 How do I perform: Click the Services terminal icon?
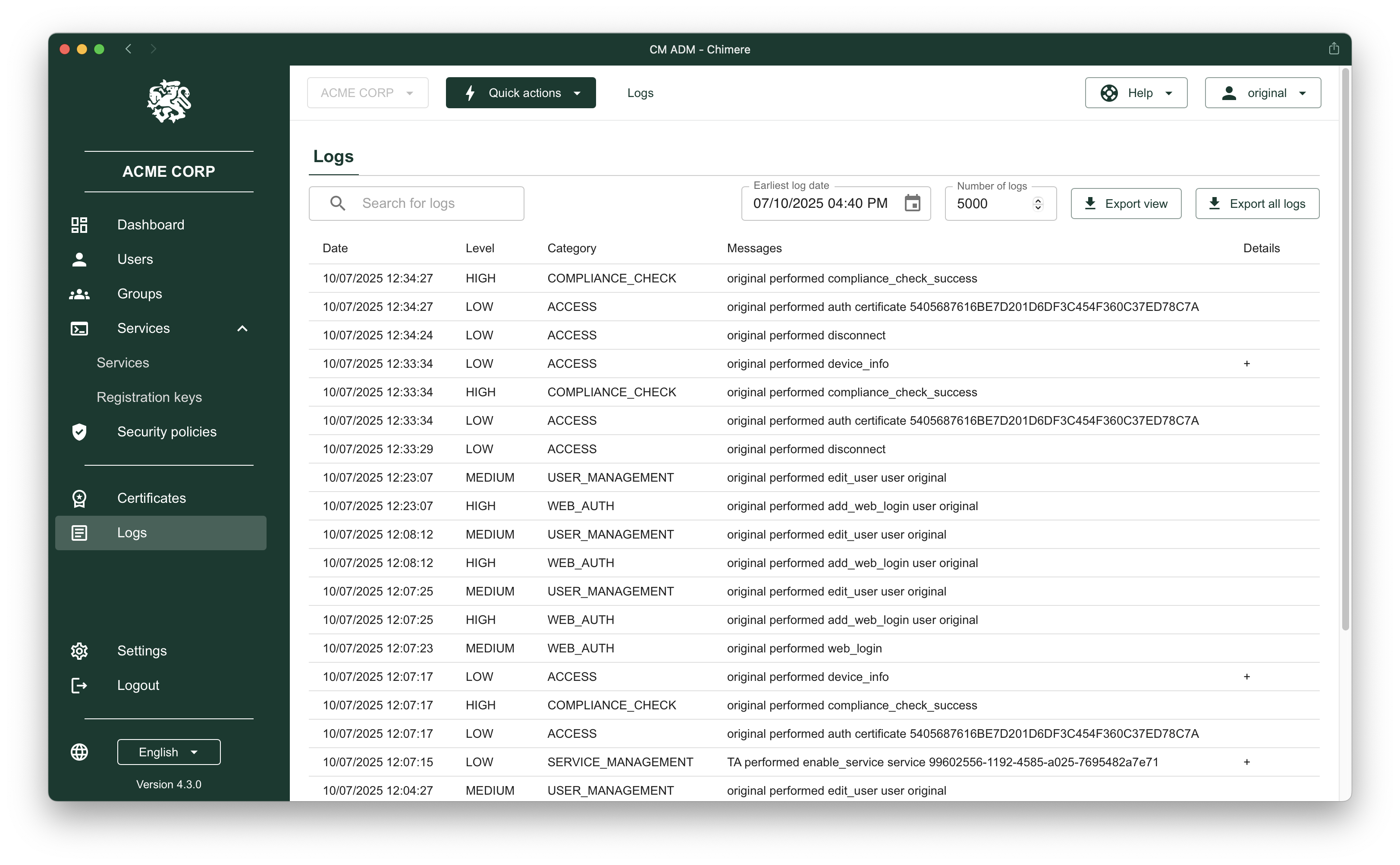coord(79,329)
